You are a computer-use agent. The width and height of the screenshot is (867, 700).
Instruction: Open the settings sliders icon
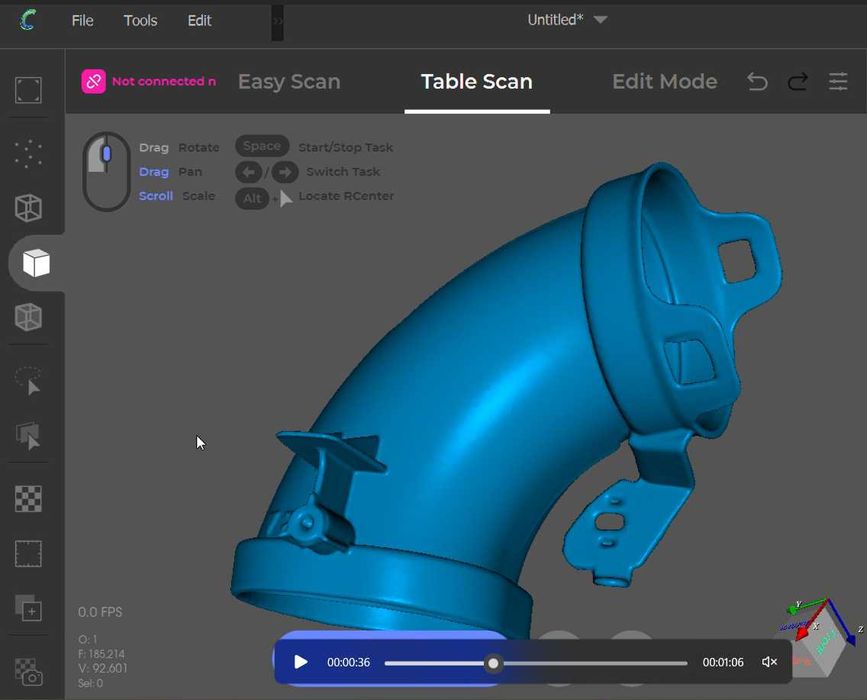pyautogui.click(x=838, y=82)
